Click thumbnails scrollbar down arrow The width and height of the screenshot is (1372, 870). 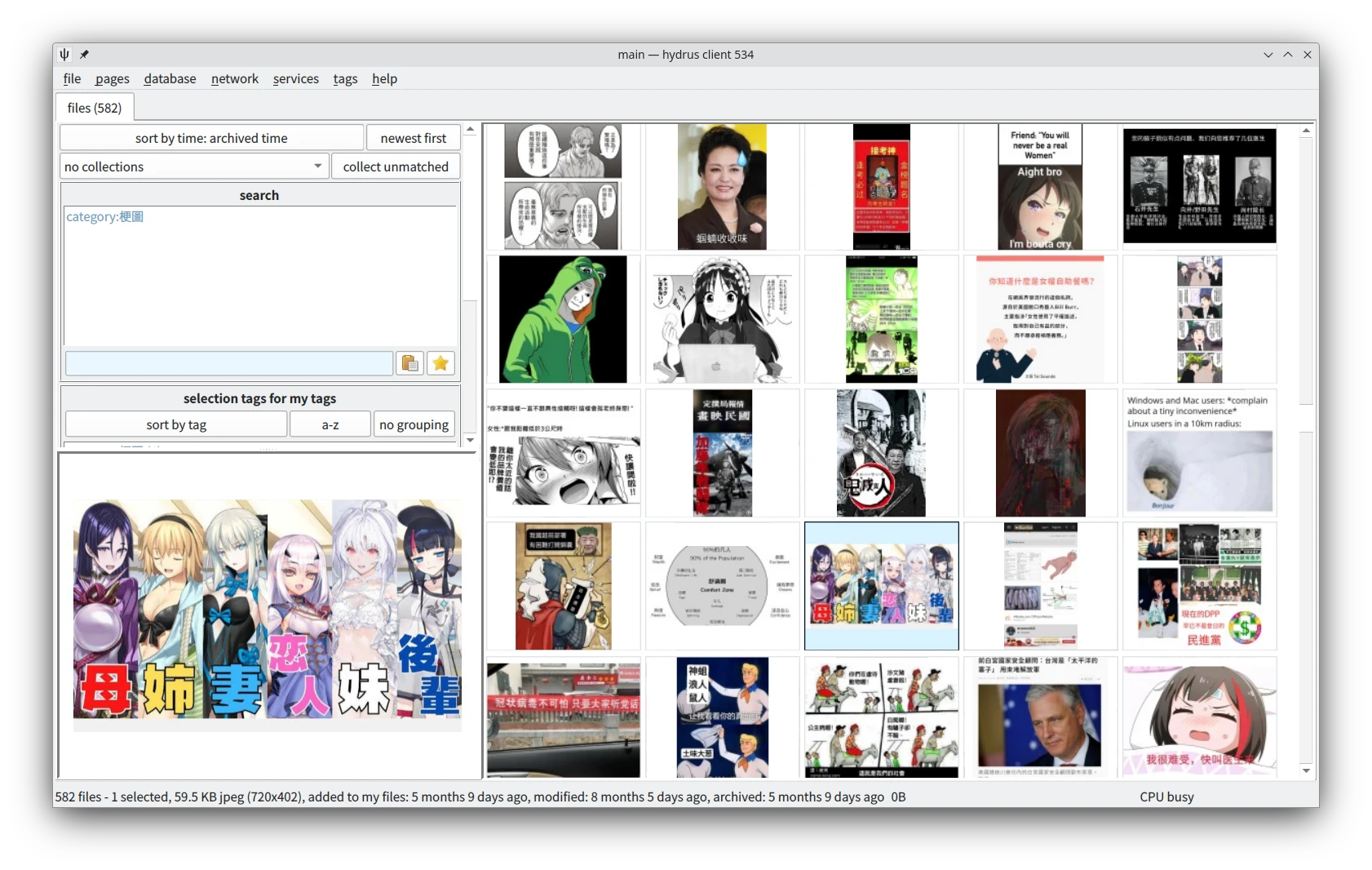click(x=1306, y=770)
